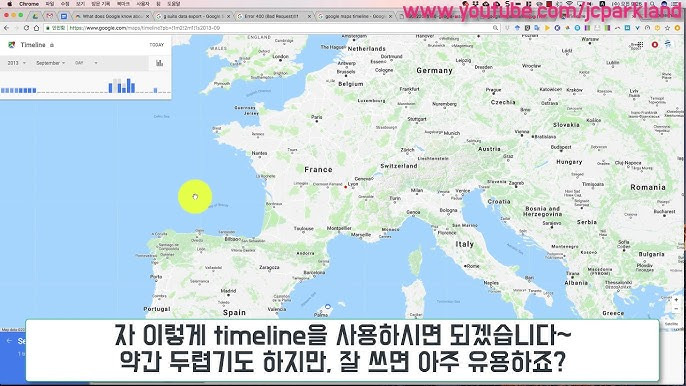Select the isolated rightmost histogram bar
The height and width of the screenshot is (386, 686).
(155, 91)
